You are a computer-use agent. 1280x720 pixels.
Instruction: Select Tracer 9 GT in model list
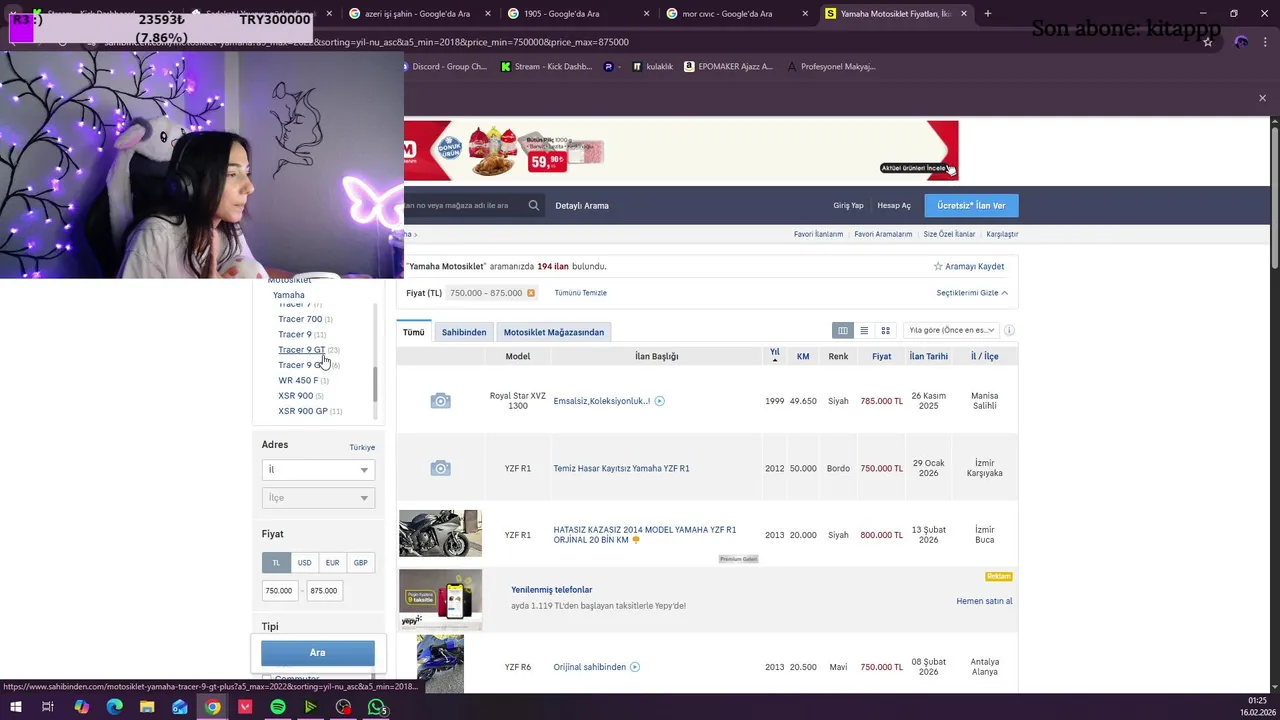point(301,350)
